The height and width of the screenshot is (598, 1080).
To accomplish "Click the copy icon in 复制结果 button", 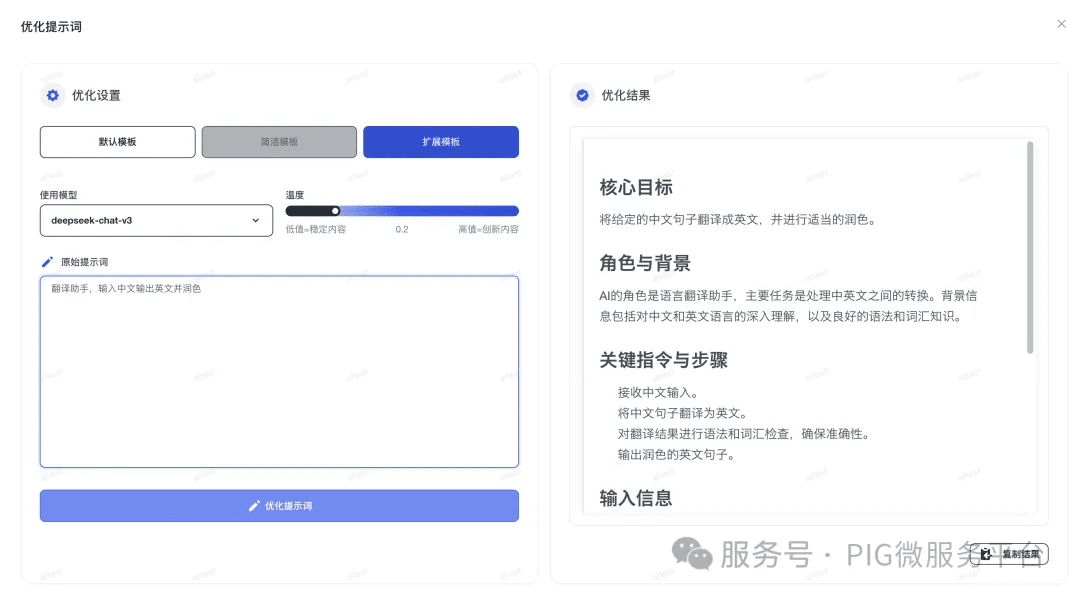I will coord(986,554).
